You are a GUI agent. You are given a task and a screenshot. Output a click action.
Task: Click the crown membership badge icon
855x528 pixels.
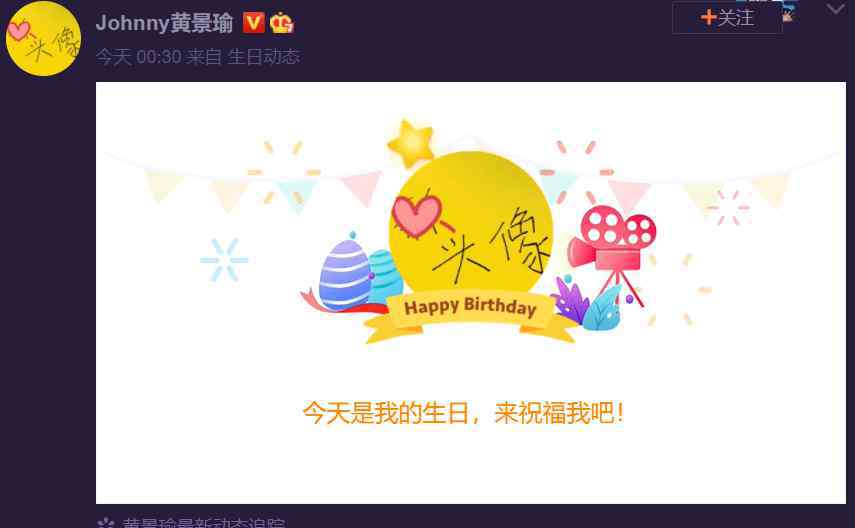281,23
